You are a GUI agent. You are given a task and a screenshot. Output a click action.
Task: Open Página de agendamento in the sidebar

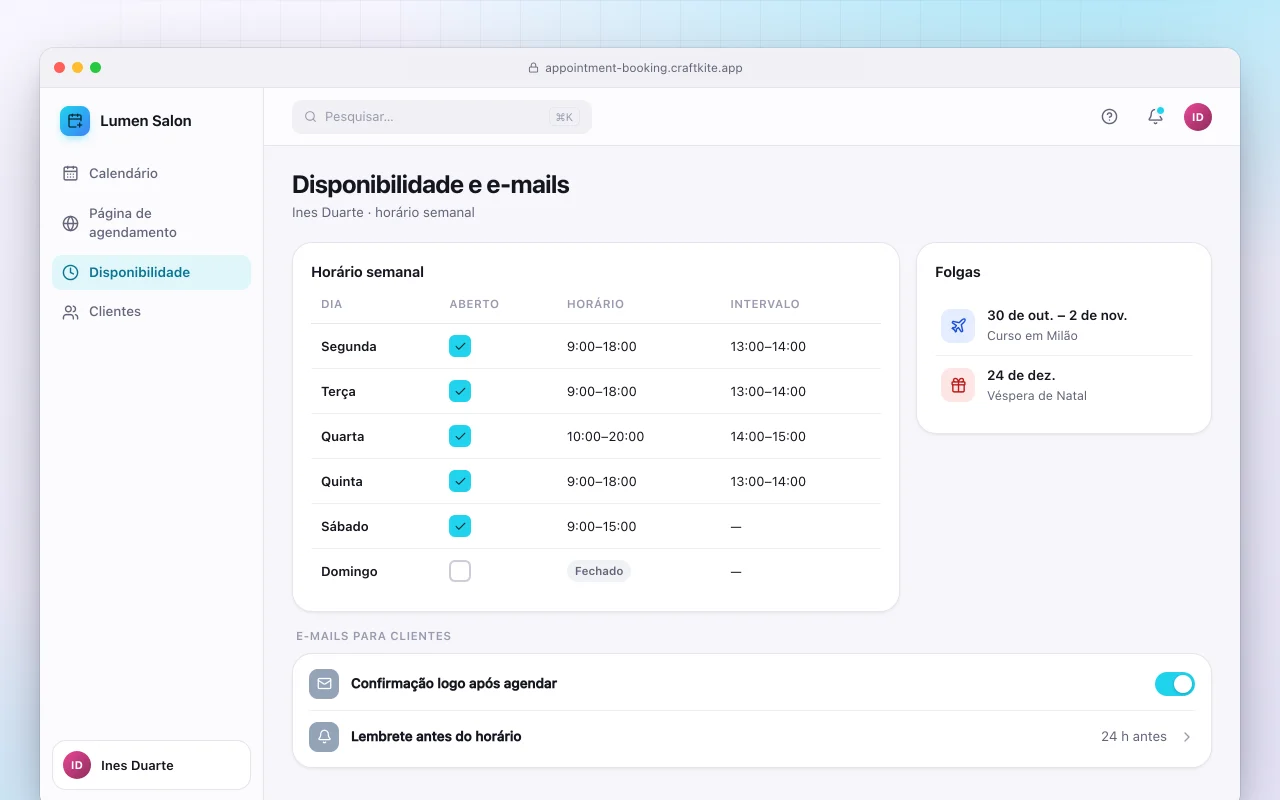(151, 223)
